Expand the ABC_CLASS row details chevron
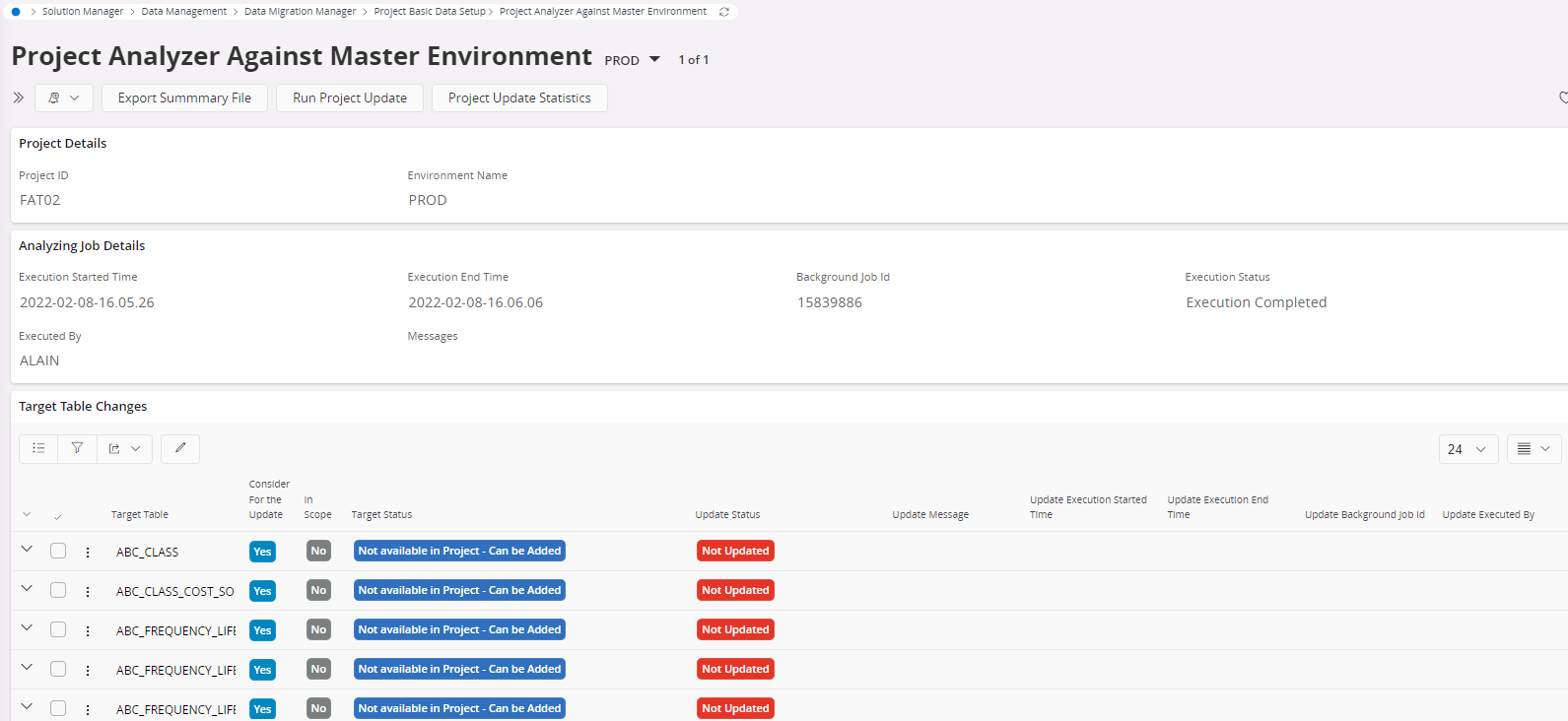The width and height of the screenshot is (1568, 721). click(x=27, y=550)
